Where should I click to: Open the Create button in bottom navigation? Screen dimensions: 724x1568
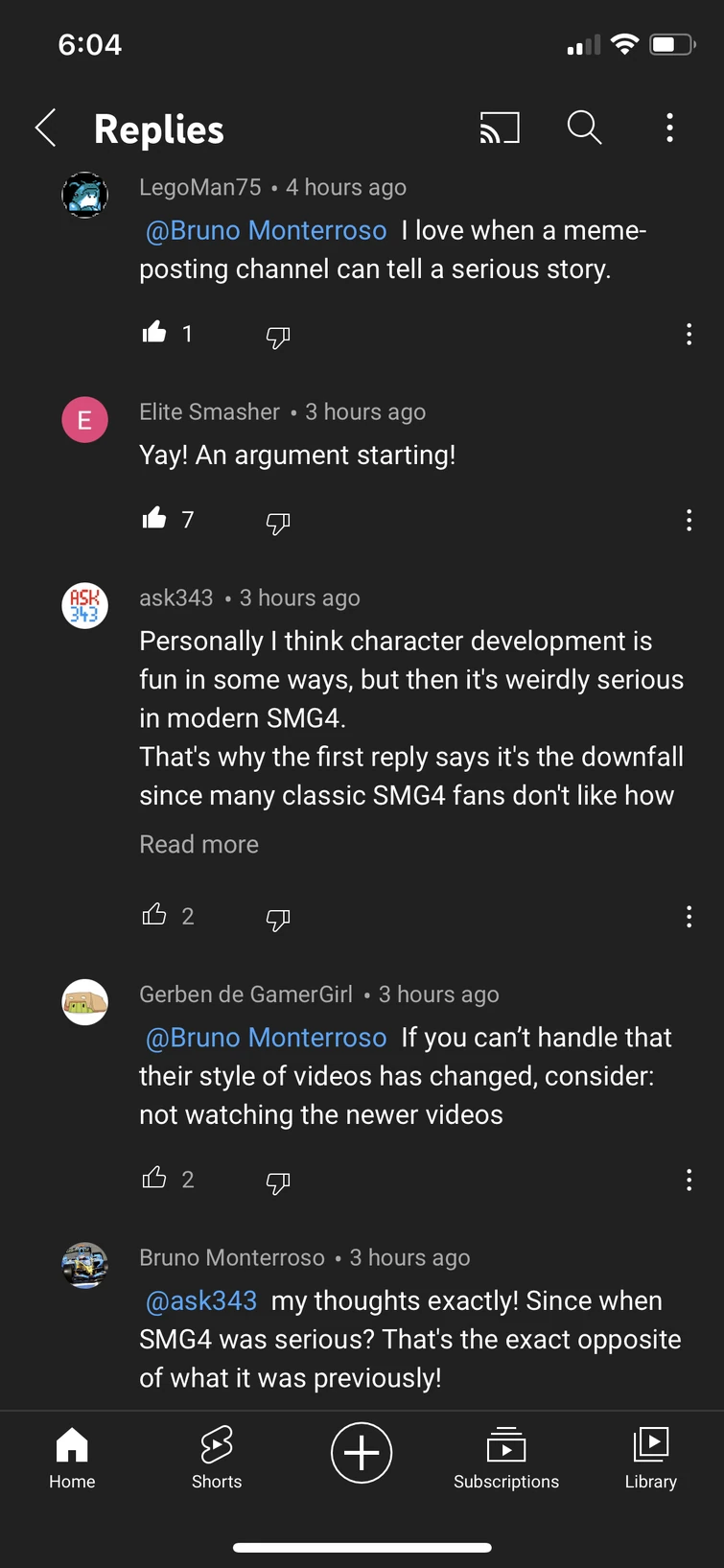(362, 1452)
